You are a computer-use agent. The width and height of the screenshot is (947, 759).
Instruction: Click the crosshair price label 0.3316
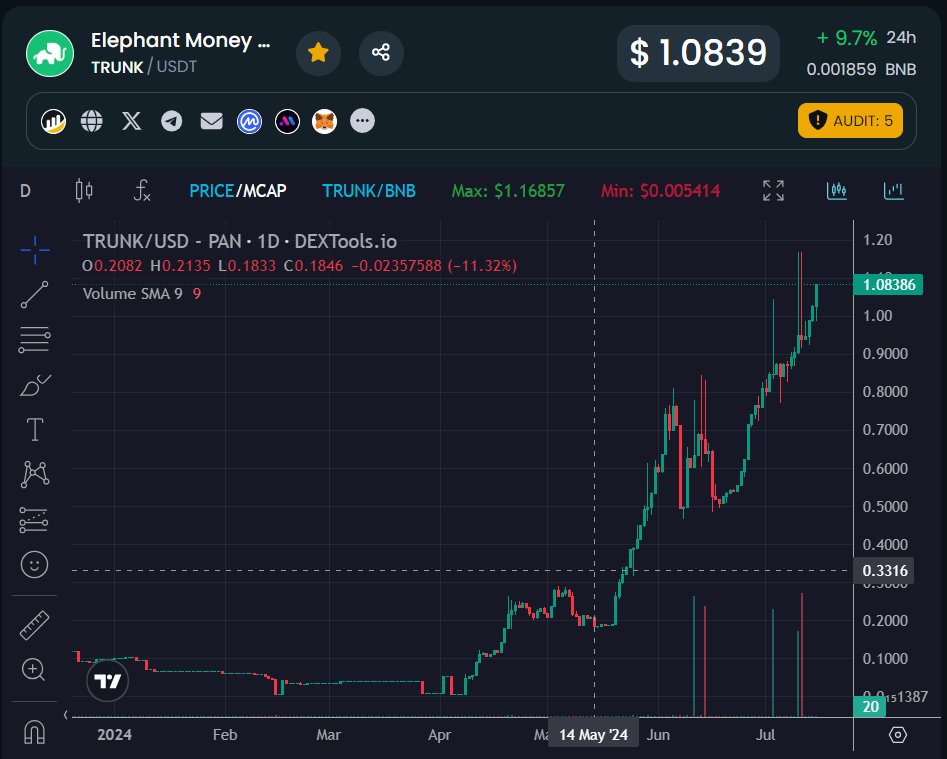(x=884, y=571)
